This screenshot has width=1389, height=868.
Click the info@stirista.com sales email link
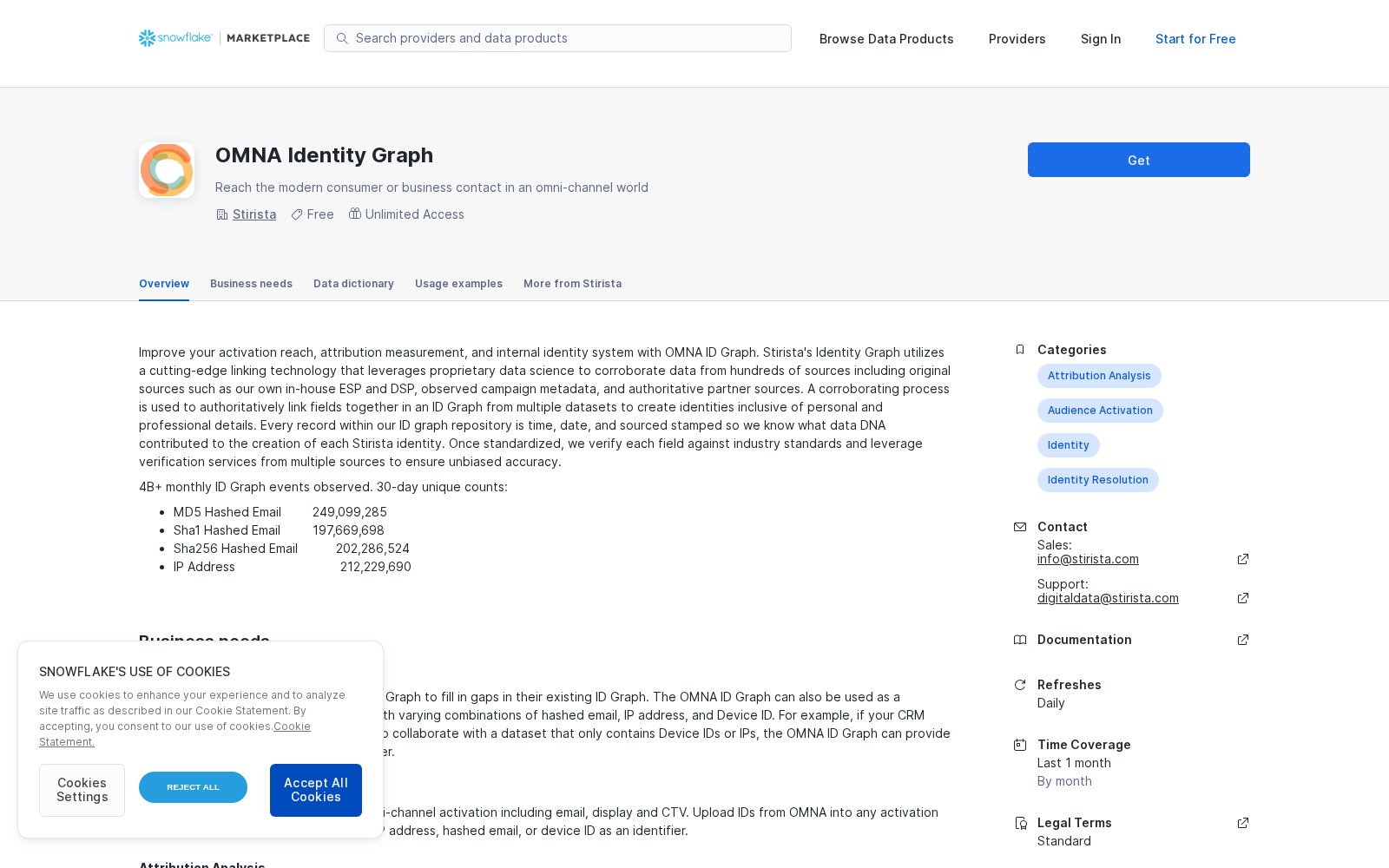point(1088,559)
